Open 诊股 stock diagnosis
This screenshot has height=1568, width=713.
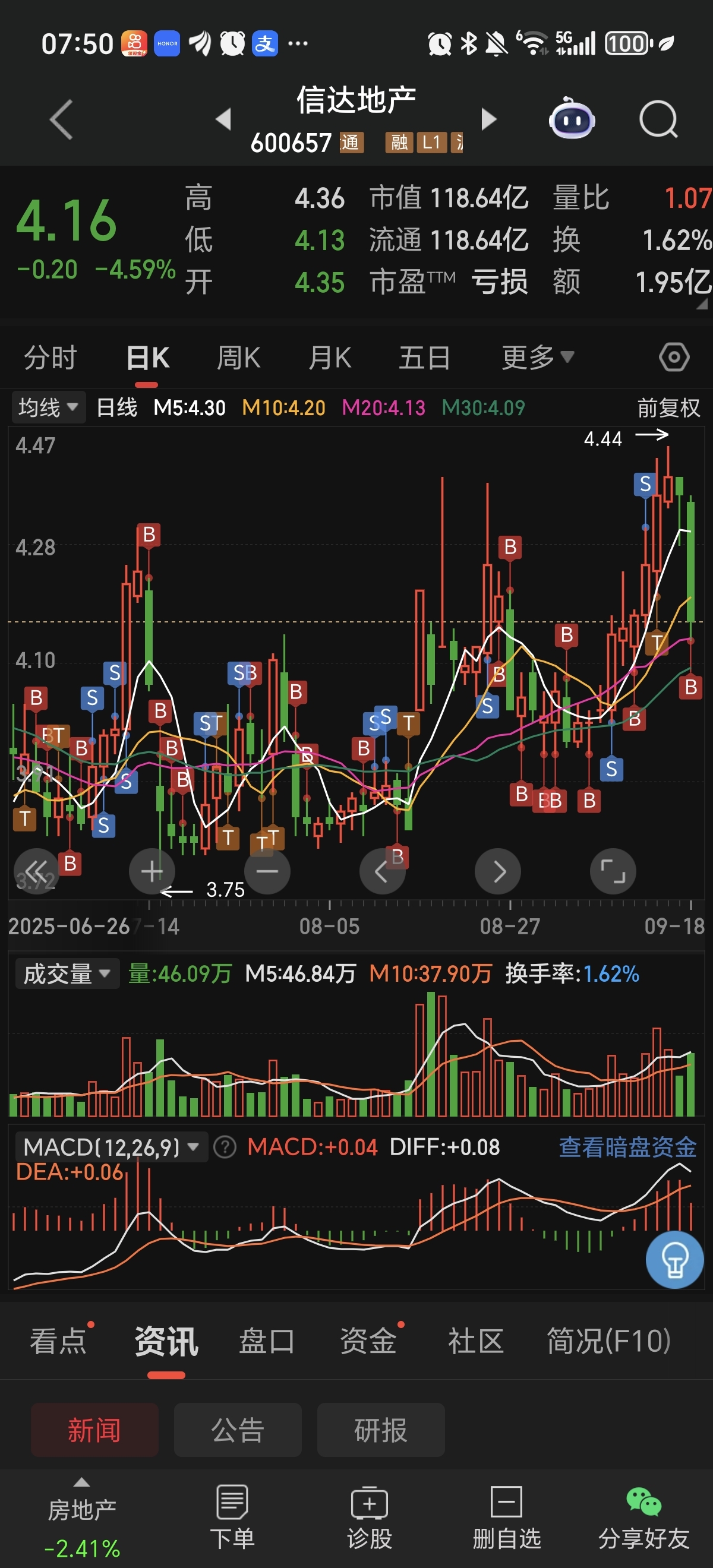pos(369,1518)
